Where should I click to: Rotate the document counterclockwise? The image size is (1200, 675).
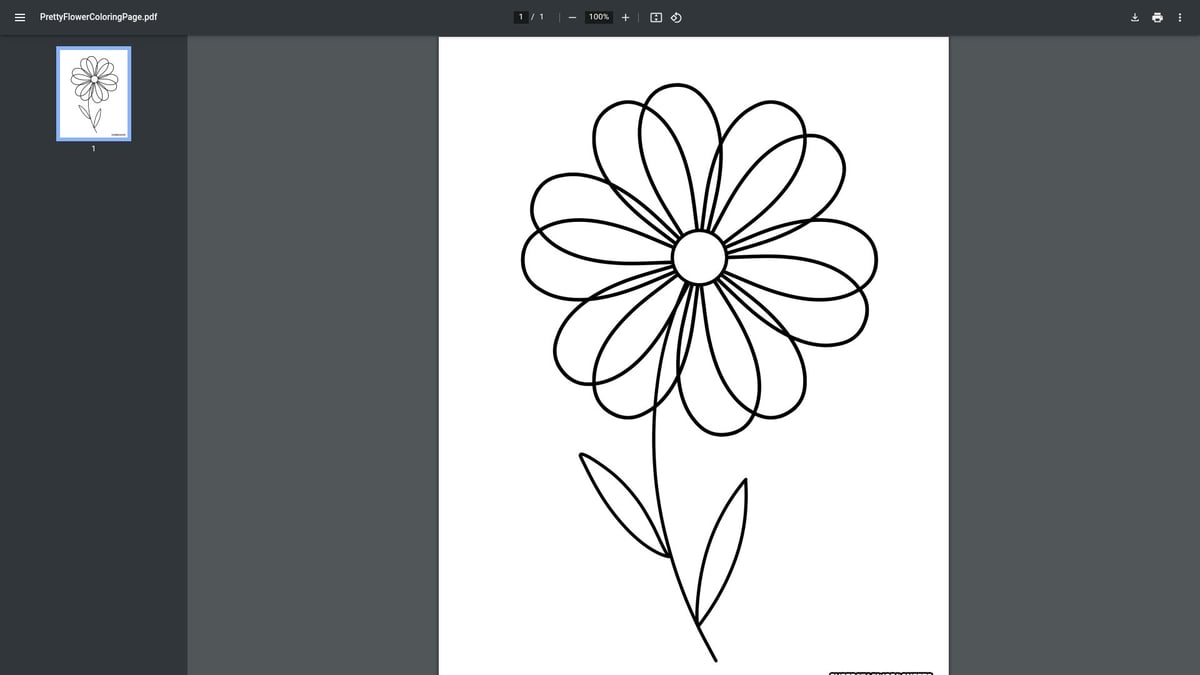(x=676, y=17)
